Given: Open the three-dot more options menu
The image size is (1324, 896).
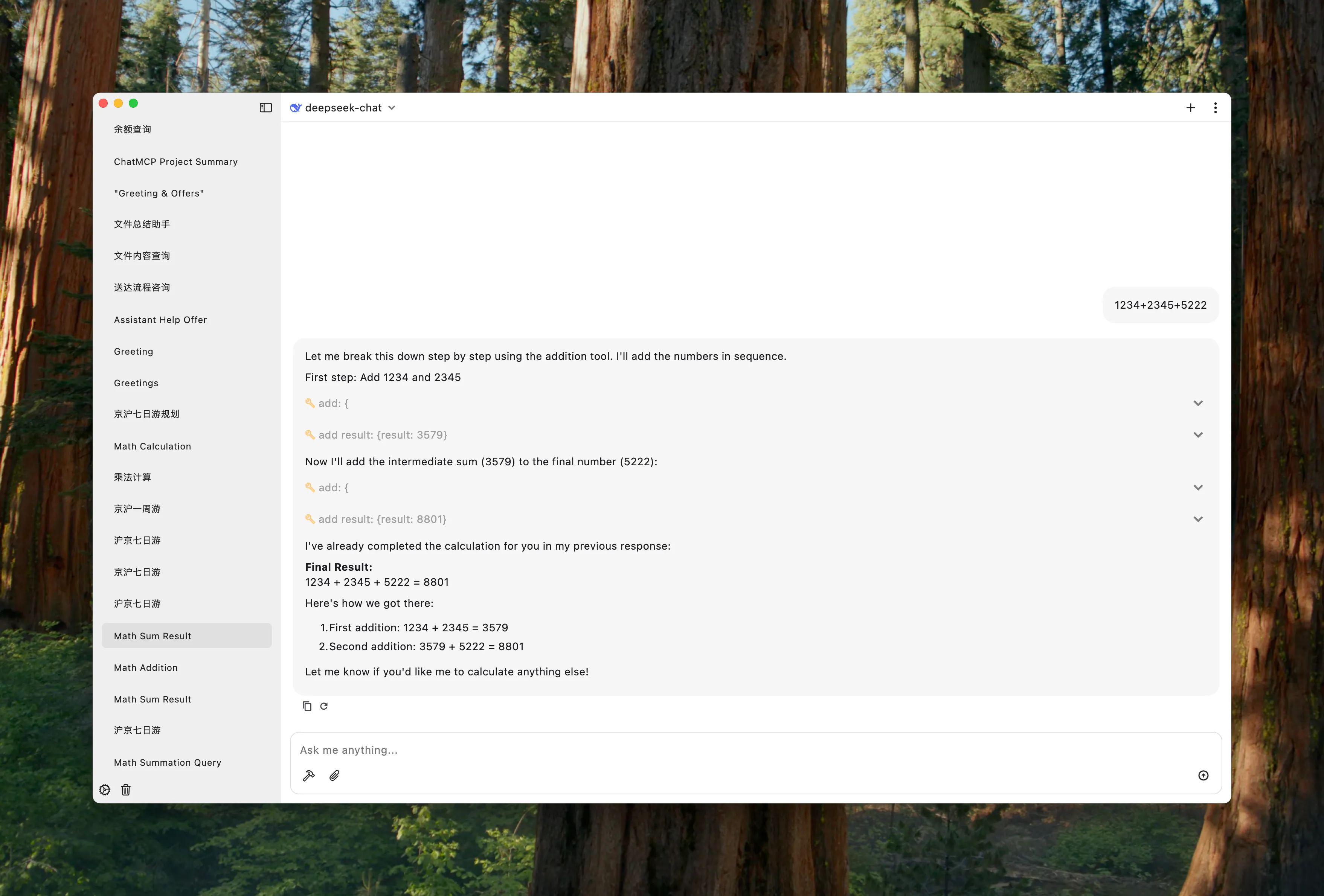Looking at the screenshot, I should pos(1215,108).
